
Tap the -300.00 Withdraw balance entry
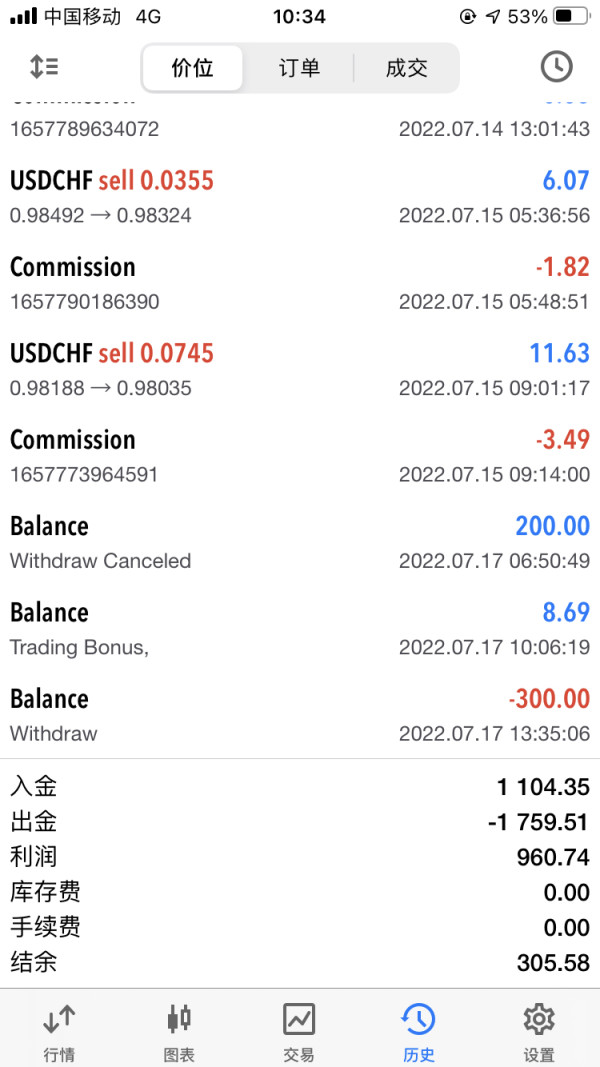[300, 714]
